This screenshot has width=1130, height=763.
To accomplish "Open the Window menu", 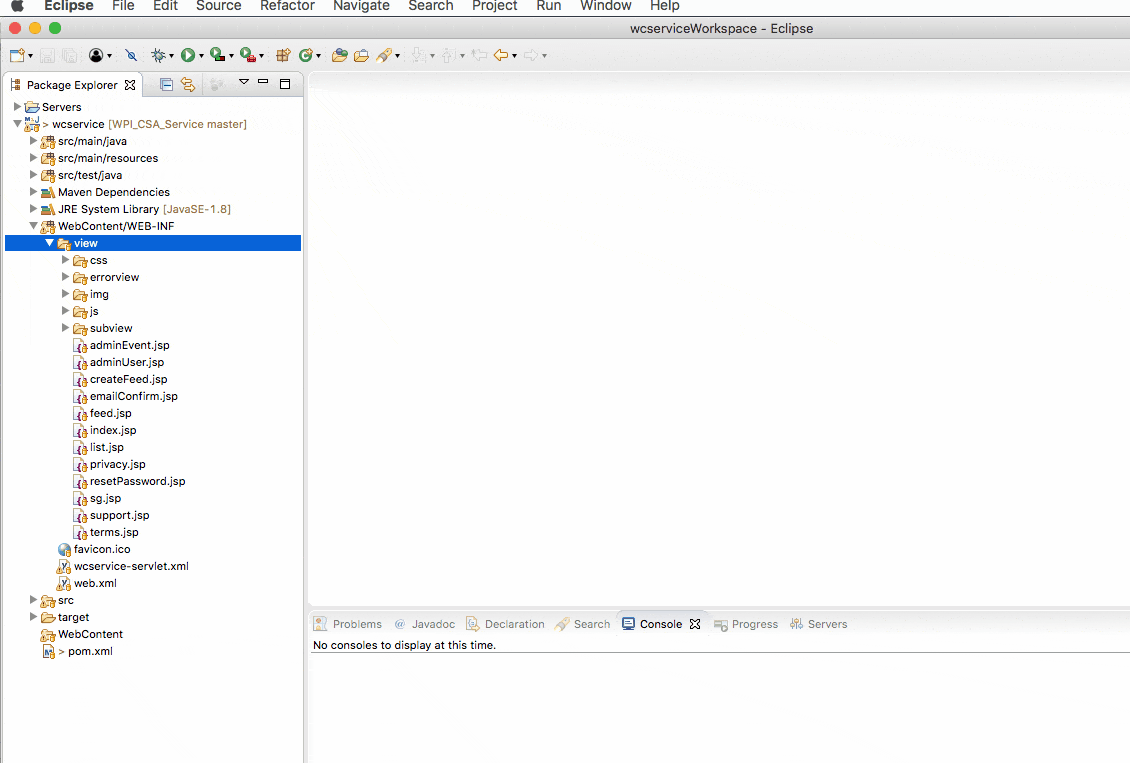I will click(x=605, y=6).
